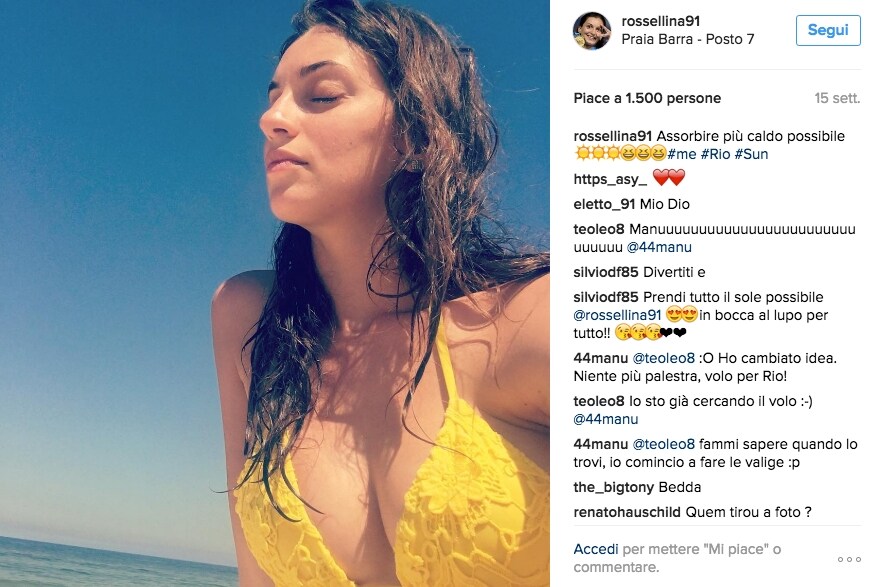View the Piace a 1.500 persone likes list
The height and width of the screenshot is (587, 882).
point(647,98)
